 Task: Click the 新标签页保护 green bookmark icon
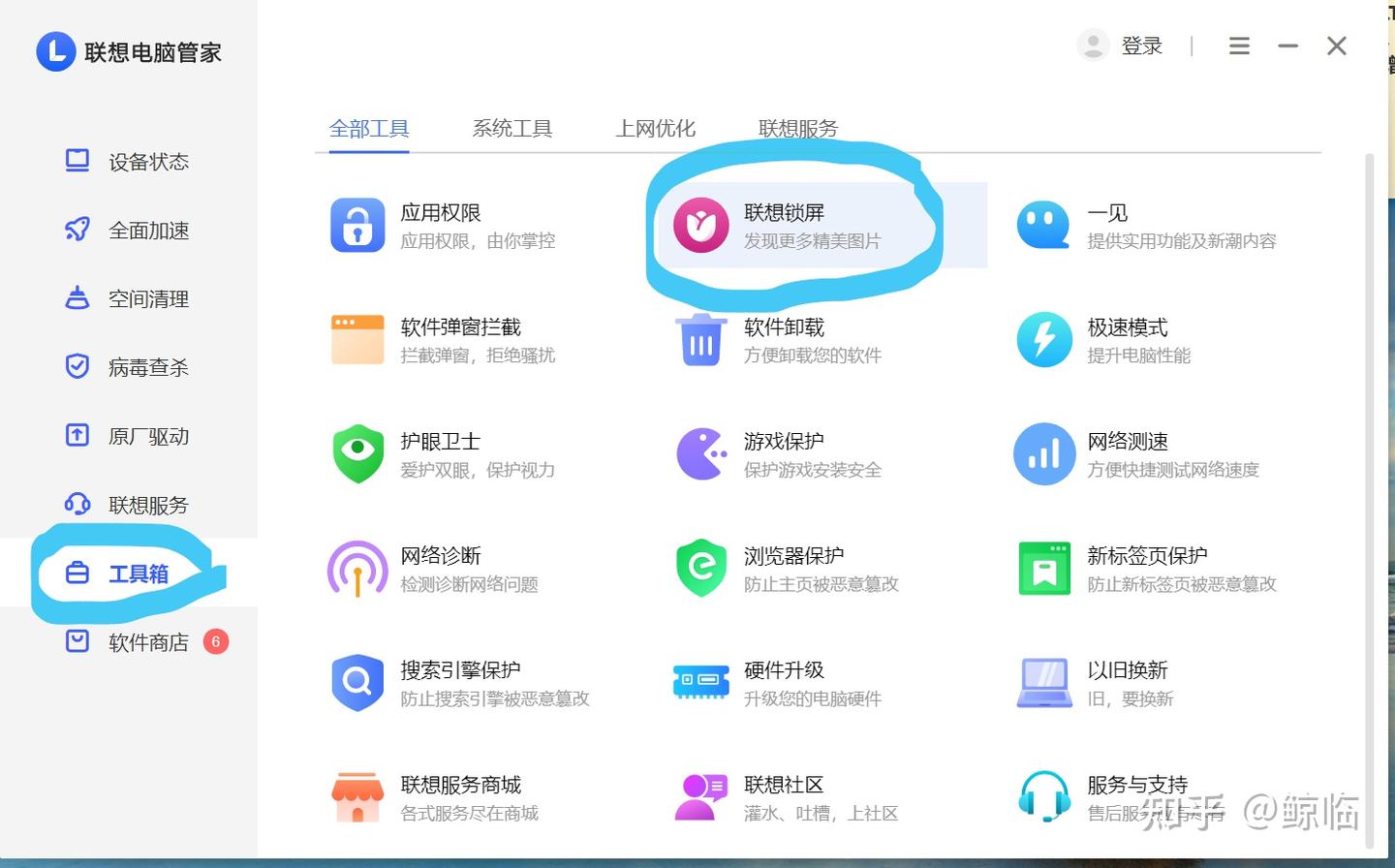(1044, 568)
